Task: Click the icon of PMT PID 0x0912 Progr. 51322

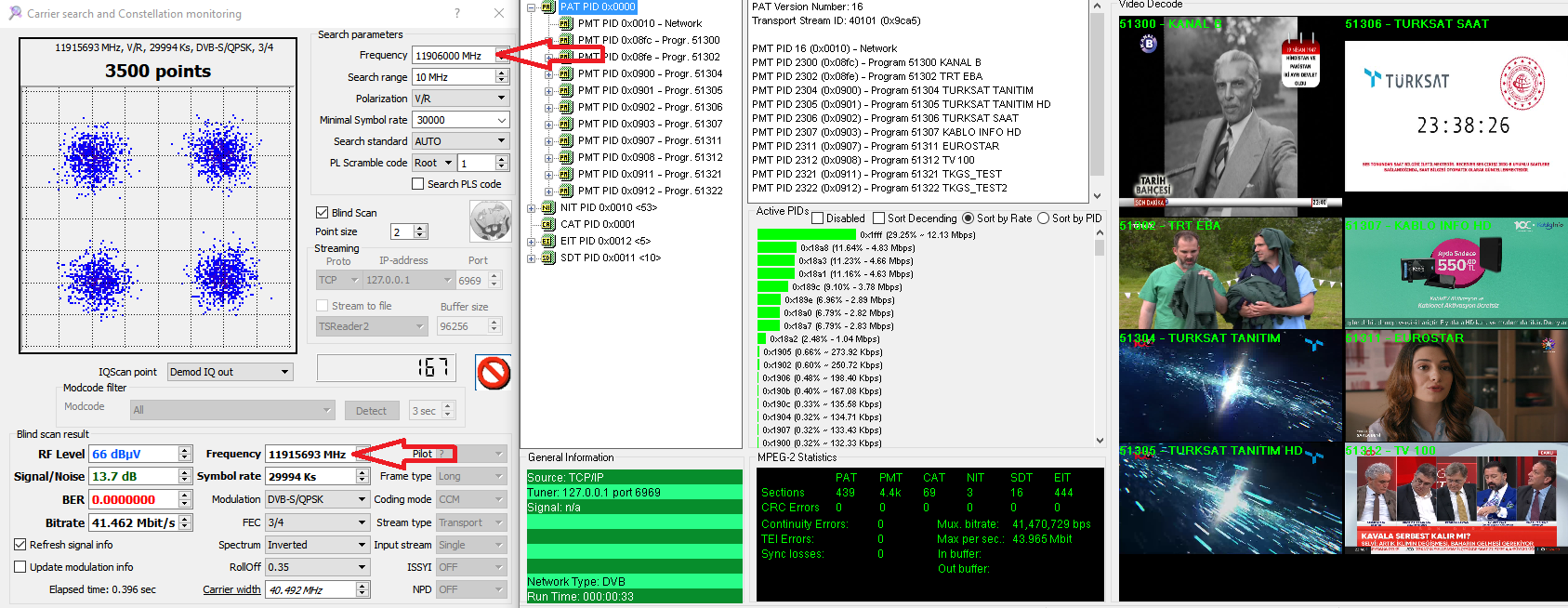Action: click(566, 191)
